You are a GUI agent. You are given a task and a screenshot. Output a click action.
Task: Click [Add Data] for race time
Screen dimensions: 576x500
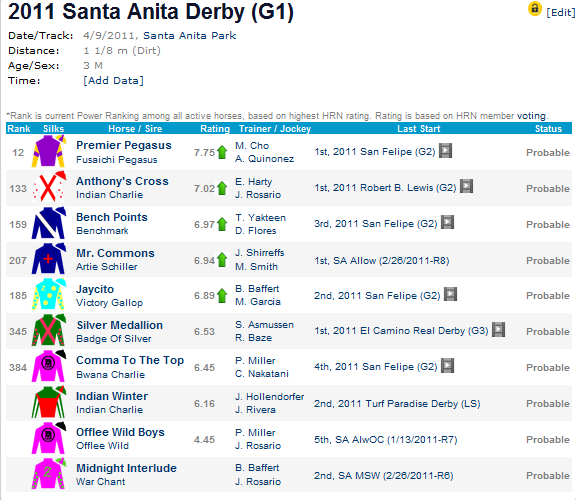[x=113, y=80]
